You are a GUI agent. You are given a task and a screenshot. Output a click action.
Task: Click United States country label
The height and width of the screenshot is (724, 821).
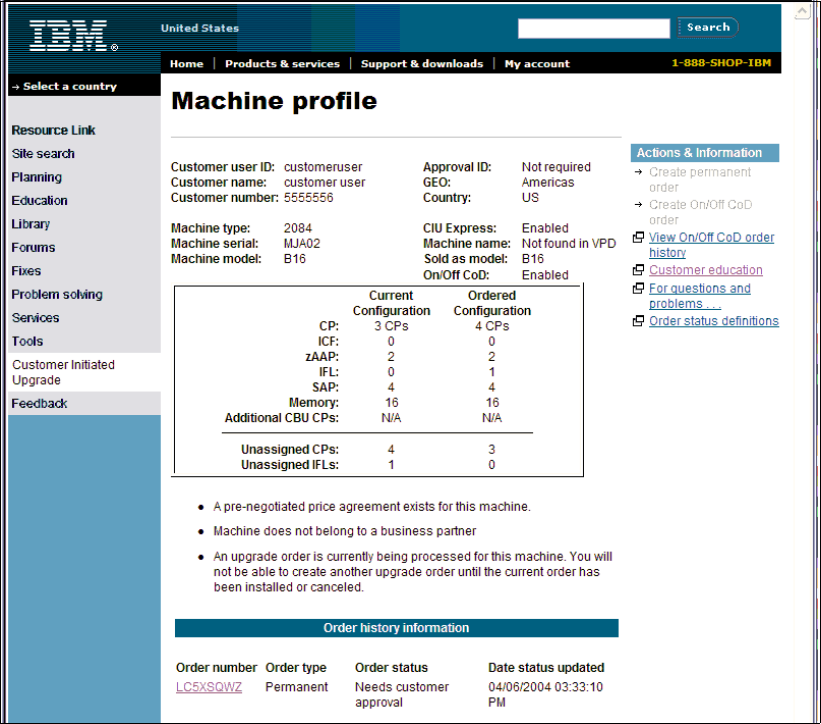(x=199, y=28)
